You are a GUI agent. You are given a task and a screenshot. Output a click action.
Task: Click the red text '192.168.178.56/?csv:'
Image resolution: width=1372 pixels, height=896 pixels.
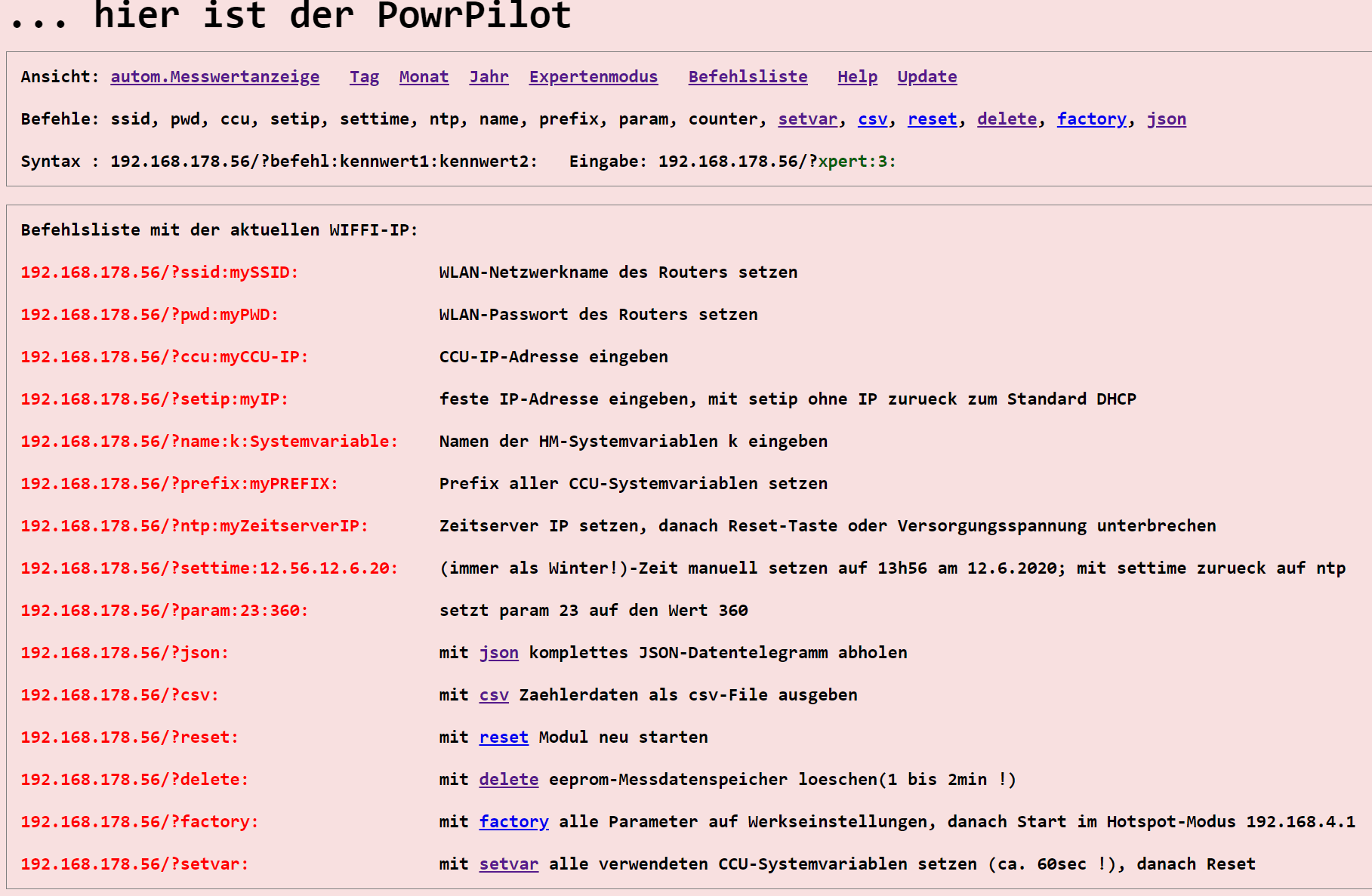coord(119,695)
